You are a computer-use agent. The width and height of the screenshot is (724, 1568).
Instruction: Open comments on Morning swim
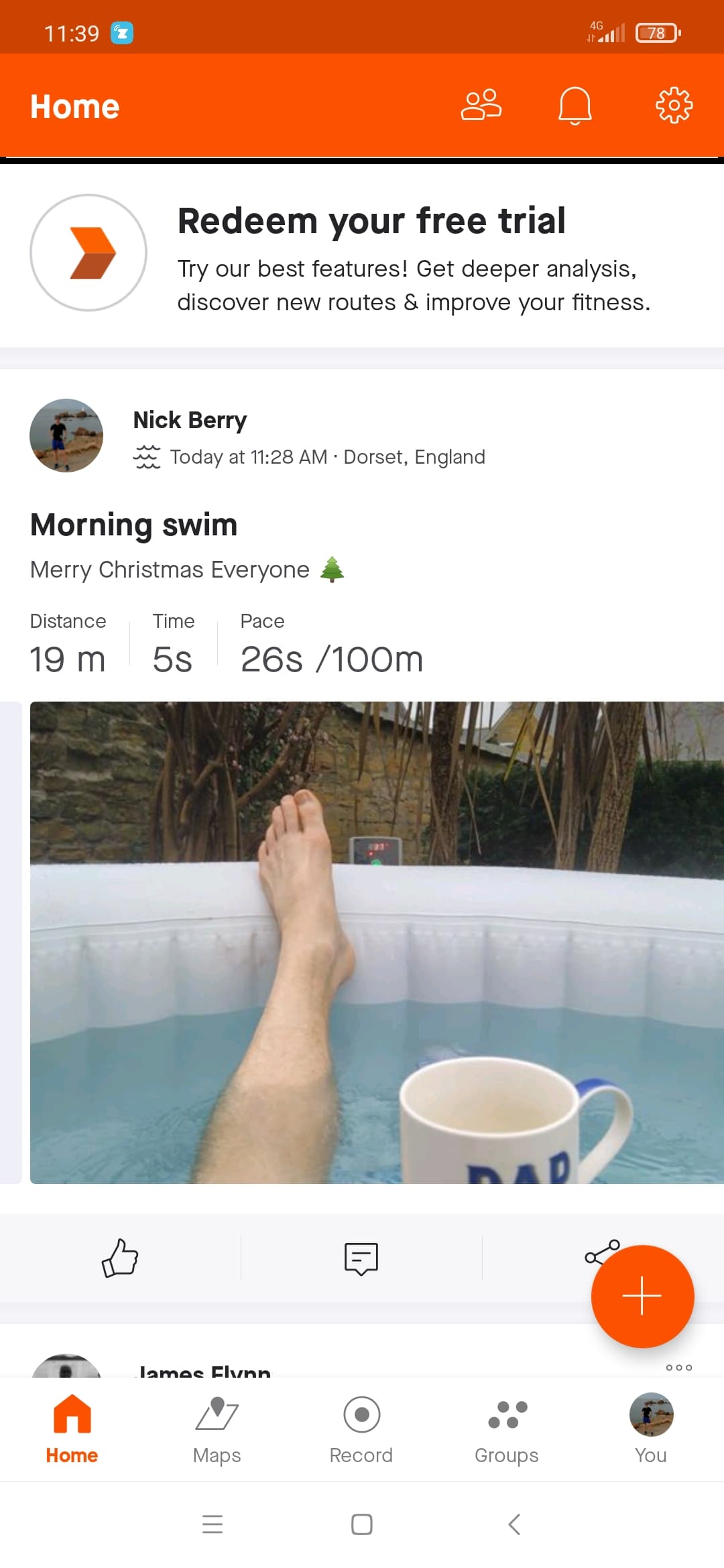(x=361, y=1258)
